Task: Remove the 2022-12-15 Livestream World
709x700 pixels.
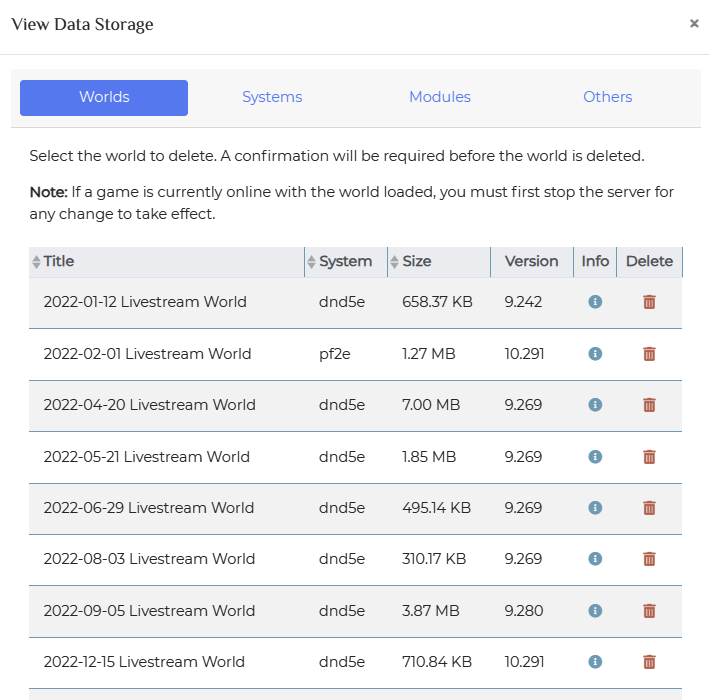Action: click(x=649, y=662)
